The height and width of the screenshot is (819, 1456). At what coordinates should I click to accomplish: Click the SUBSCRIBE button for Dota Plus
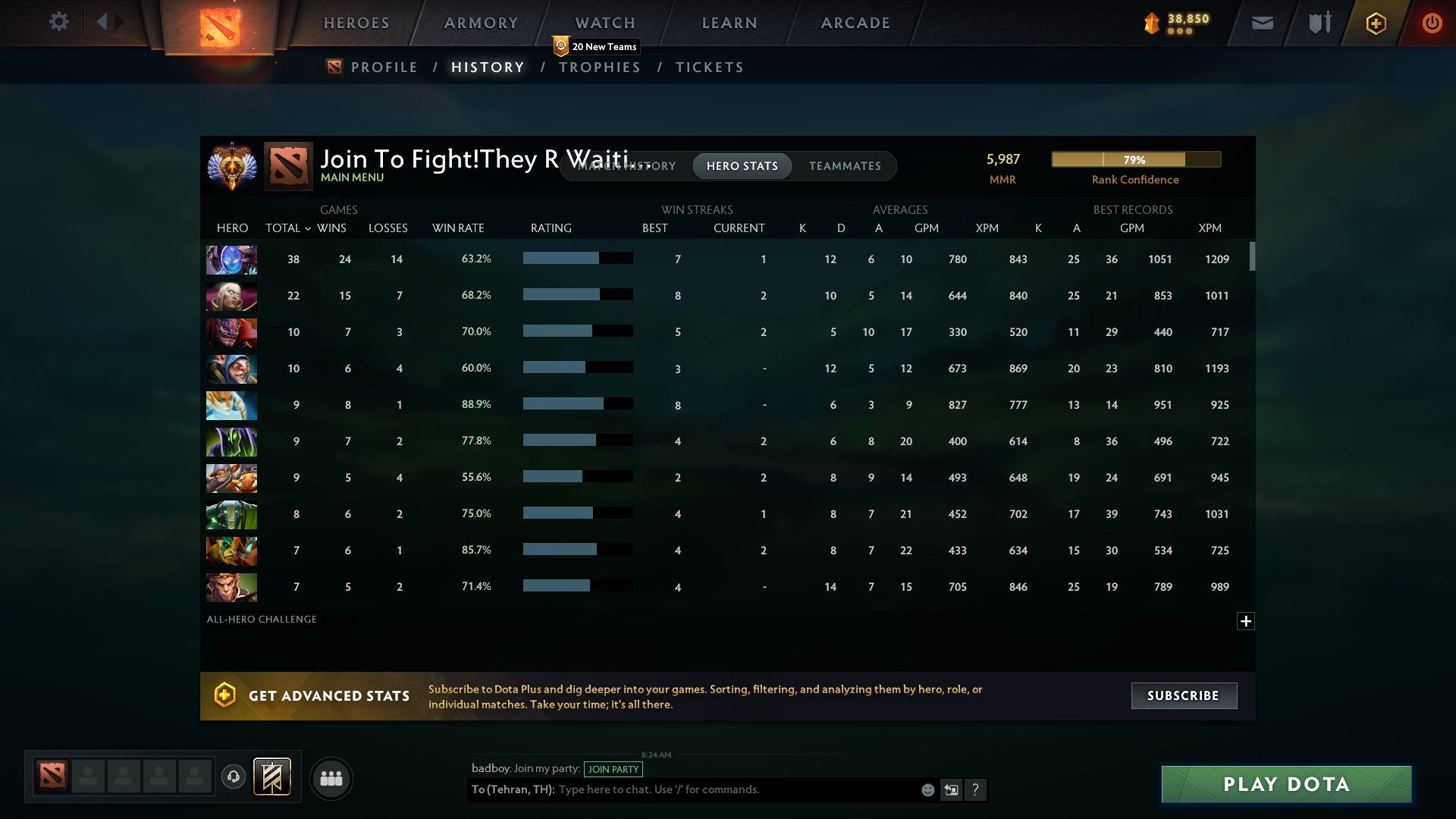click(1183, 695)
